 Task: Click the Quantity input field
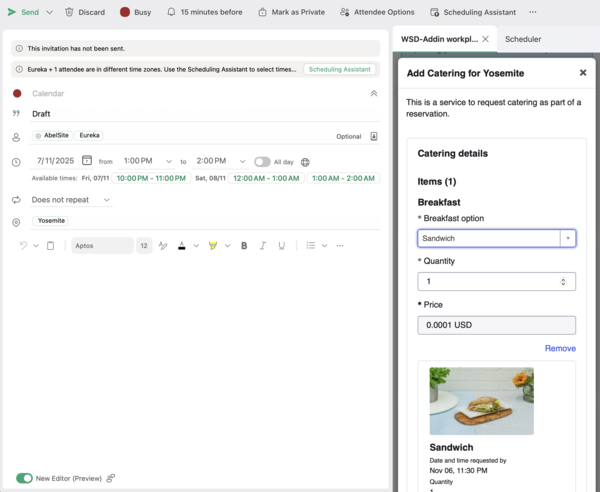[496, 282]
